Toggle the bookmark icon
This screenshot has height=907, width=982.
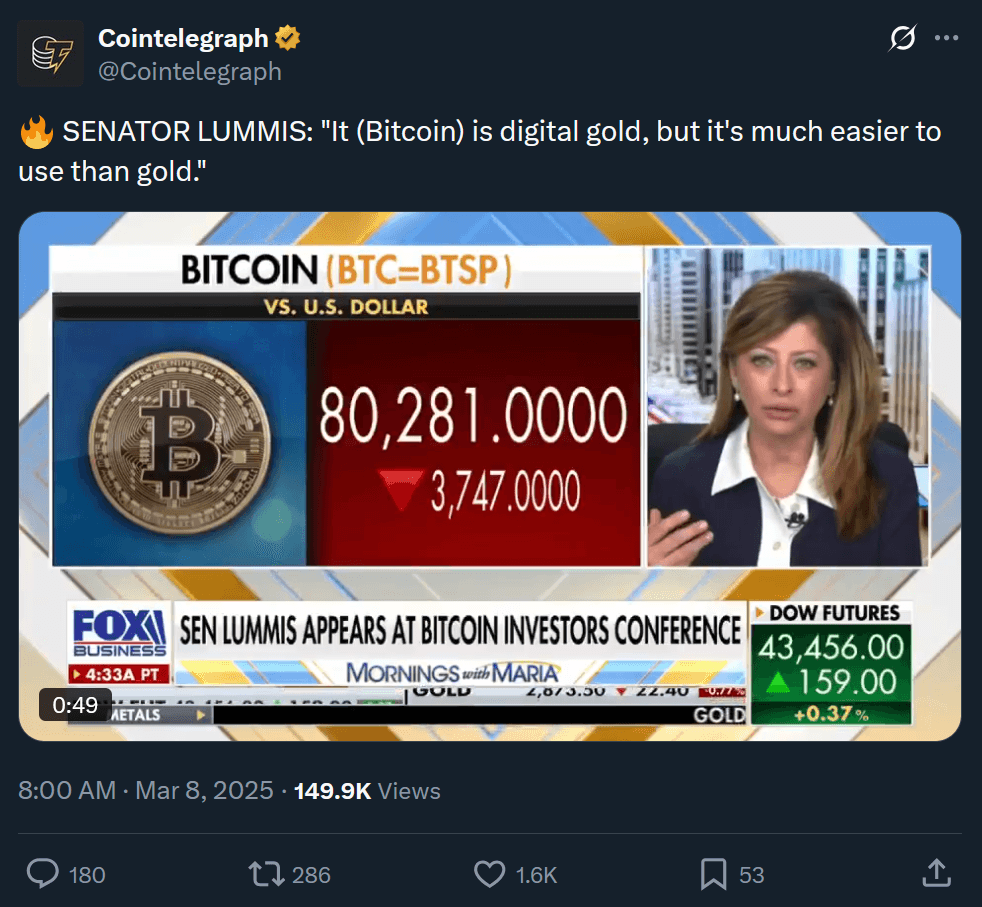tap(713, 874)
